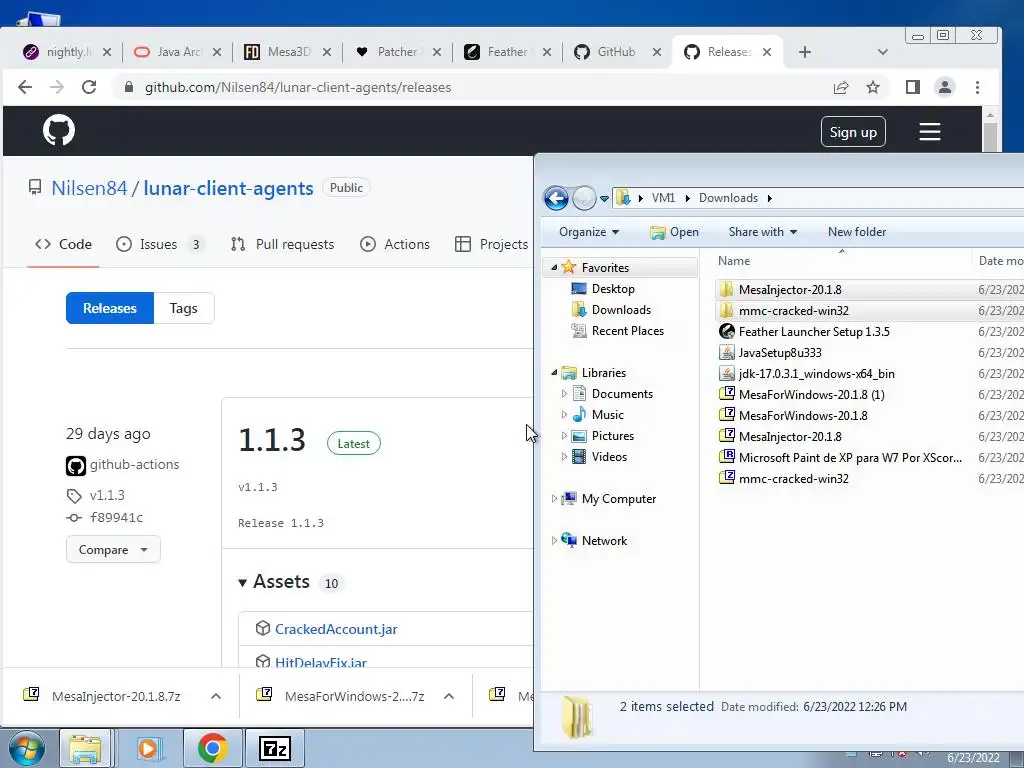The width and height of the screenshot is (1024, 768).
Task: Click the Windows Start orb
Action: click(26, 749)
